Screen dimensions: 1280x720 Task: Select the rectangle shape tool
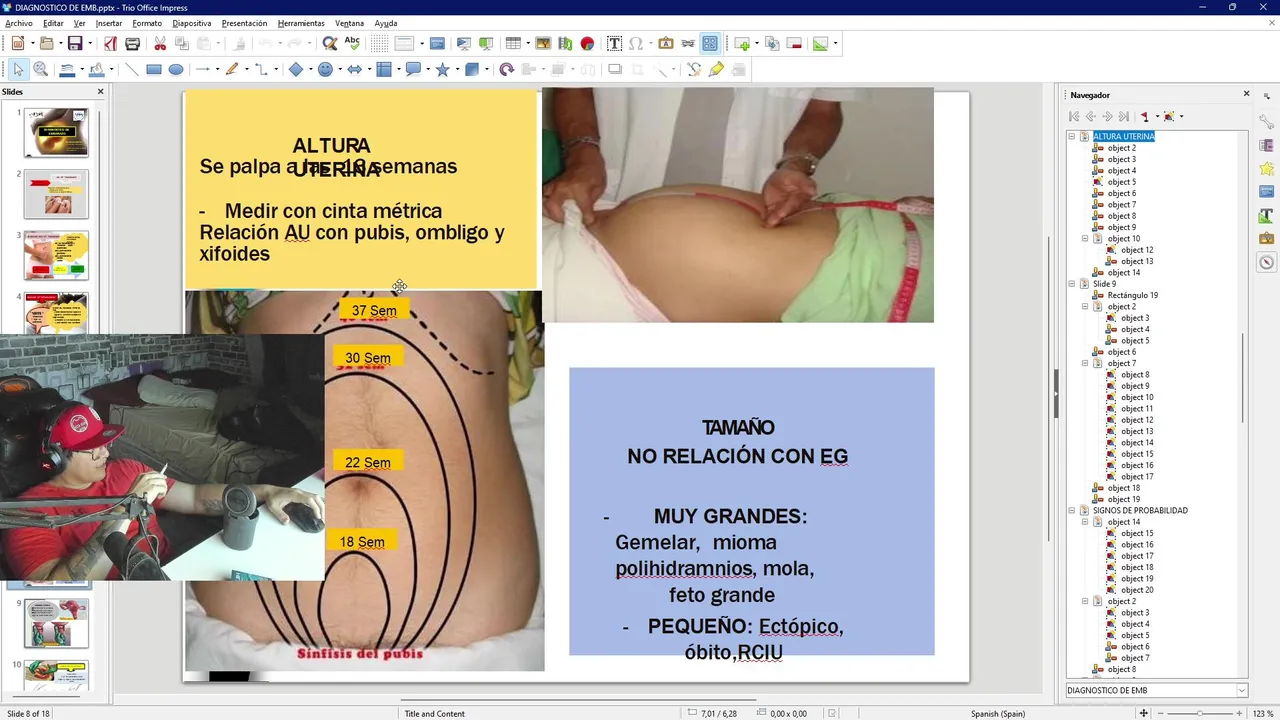pyautogui.click(x=154, y=69)
